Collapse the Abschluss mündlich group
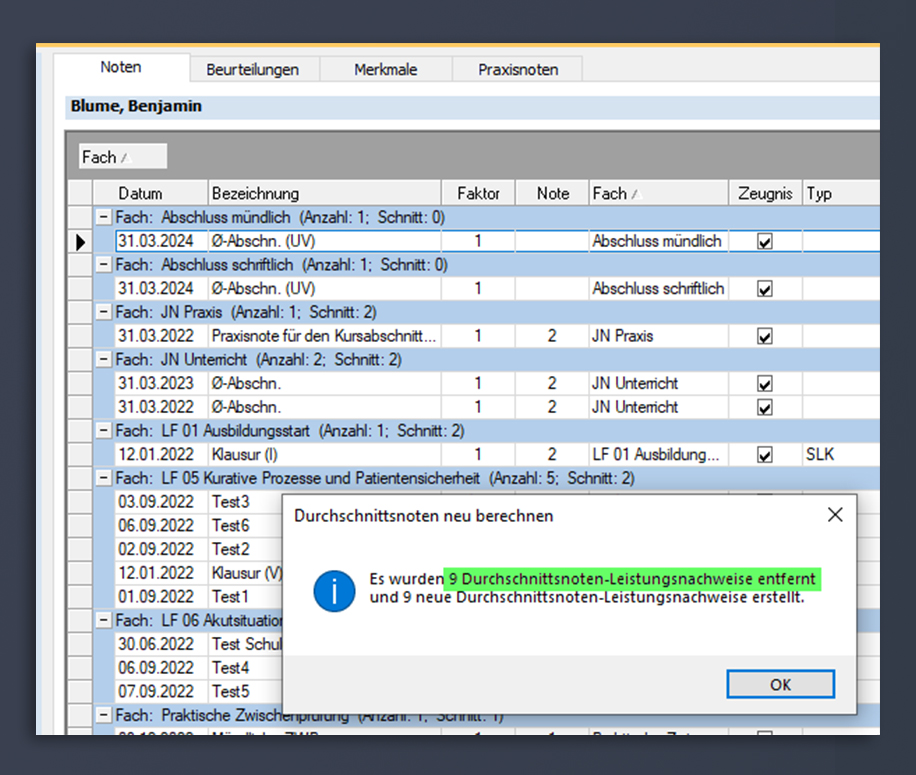 (x=103, y=217)
